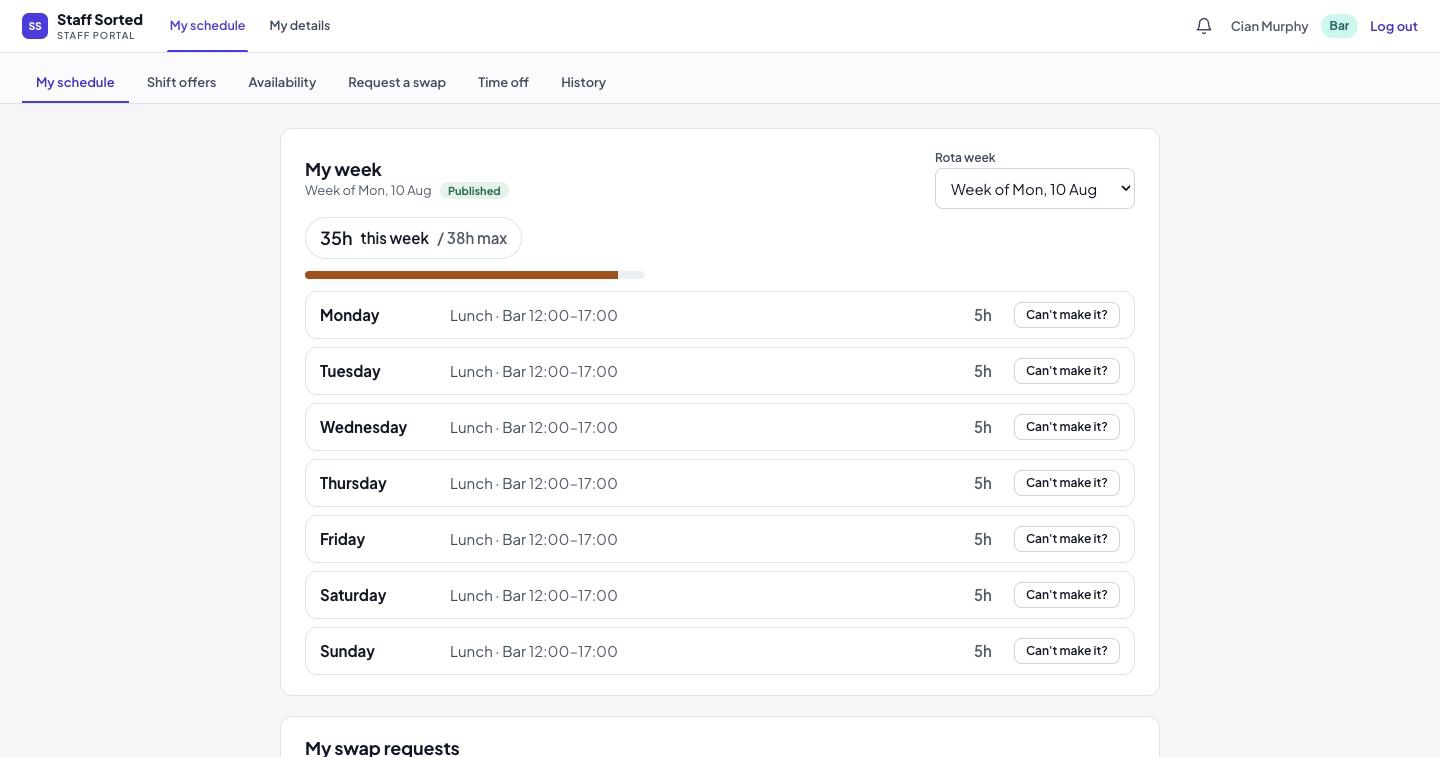1440x757 pixels.
Task: View the History tab
Action: click(x=583, y=82)
